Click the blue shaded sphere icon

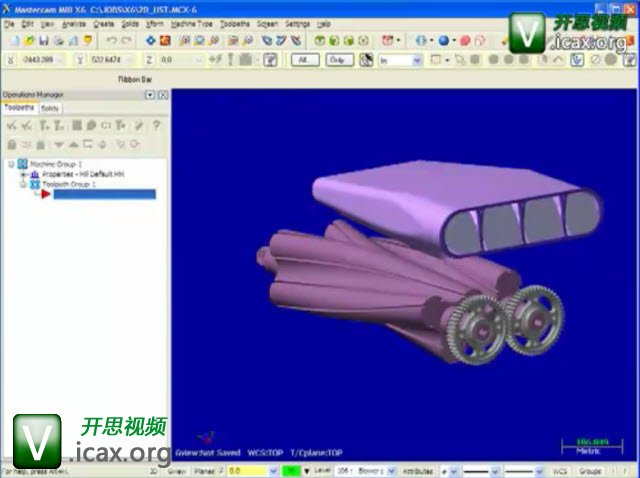tap(444, 40)
